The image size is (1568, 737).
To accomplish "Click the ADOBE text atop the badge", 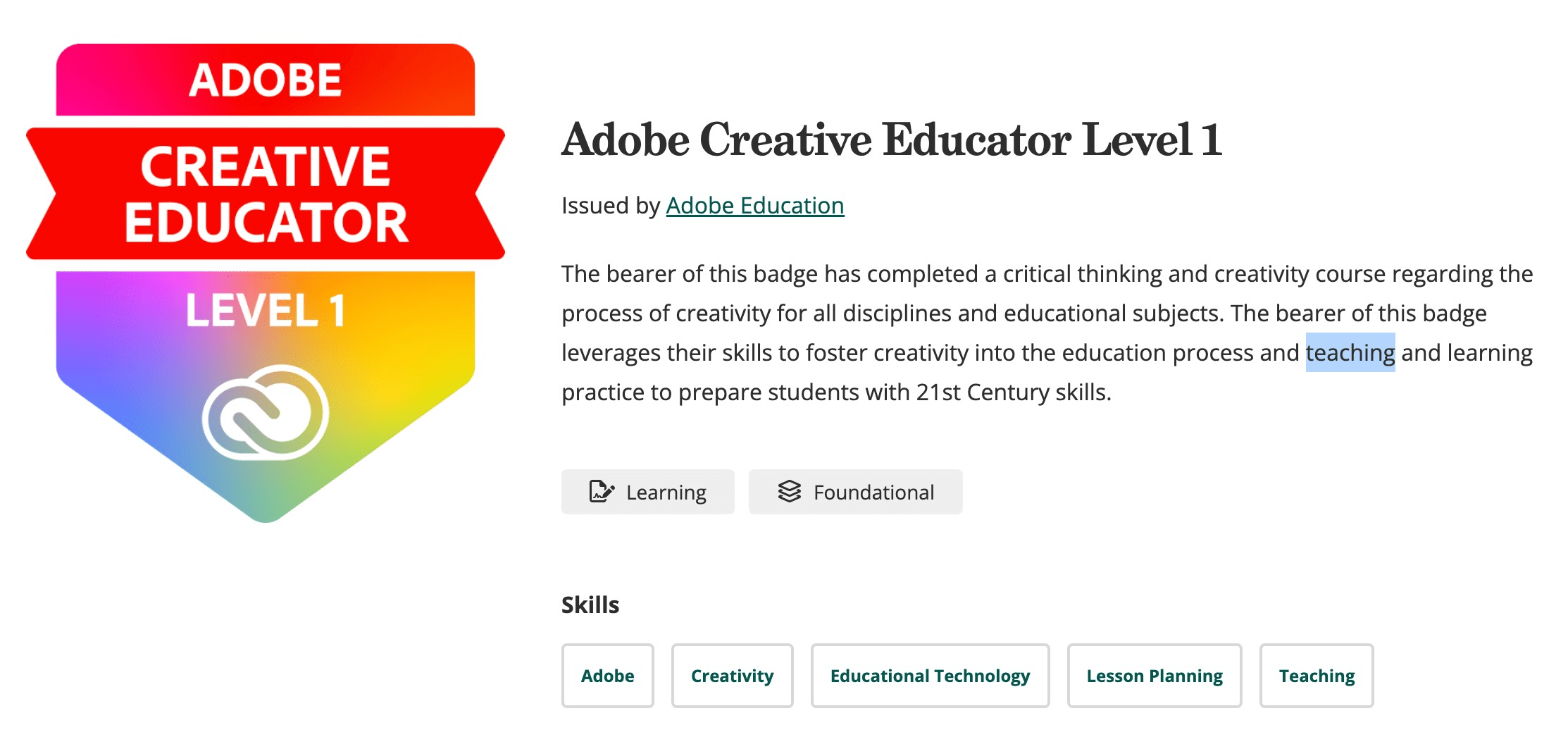I will (265, 80).
